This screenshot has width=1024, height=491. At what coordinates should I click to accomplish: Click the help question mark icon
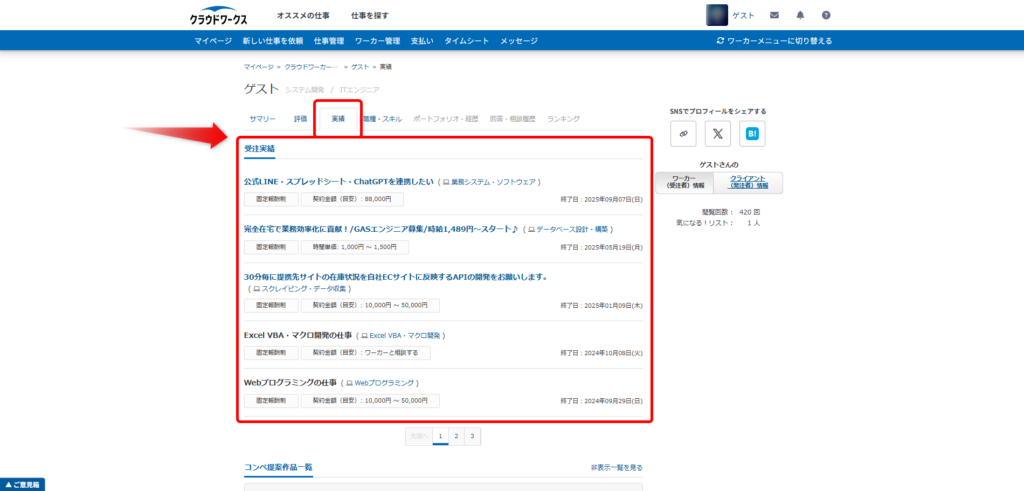pos(826,15)
